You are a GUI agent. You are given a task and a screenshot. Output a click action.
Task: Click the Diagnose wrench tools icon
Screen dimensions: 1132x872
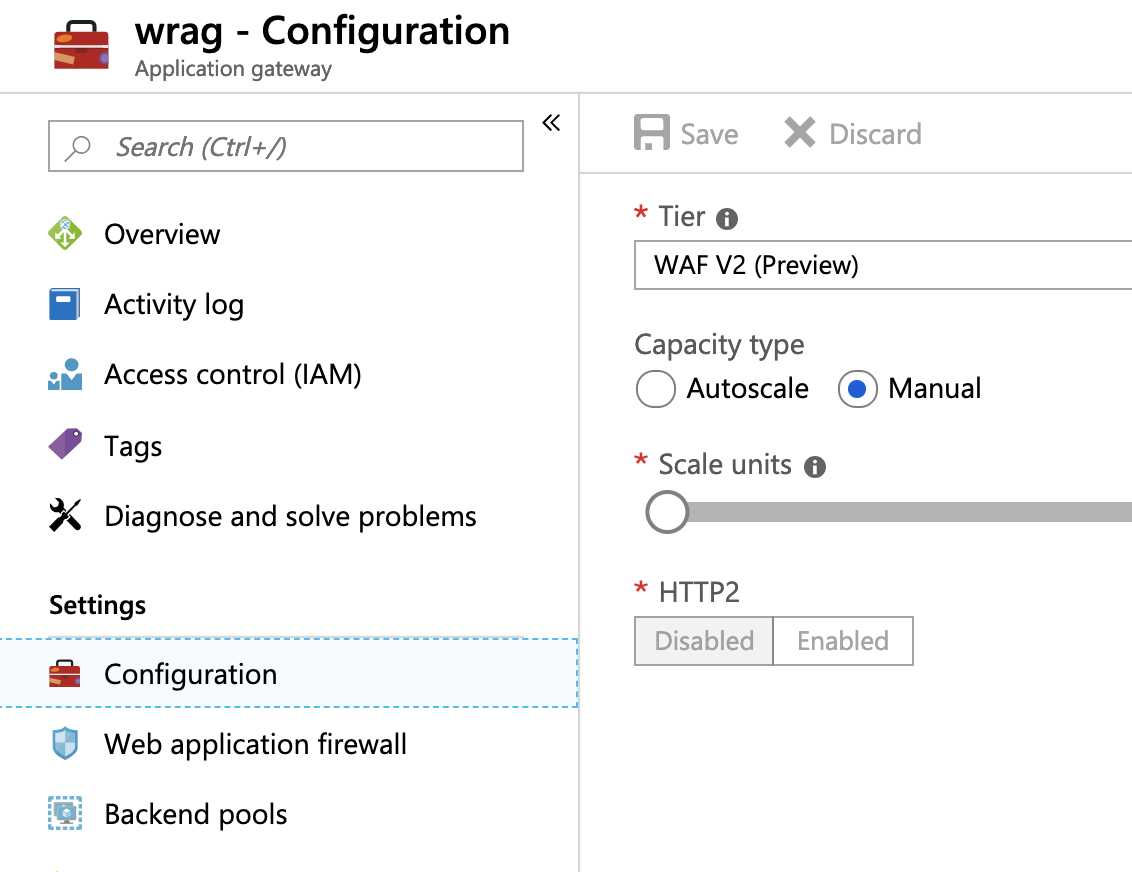click(x=65, y=516)
